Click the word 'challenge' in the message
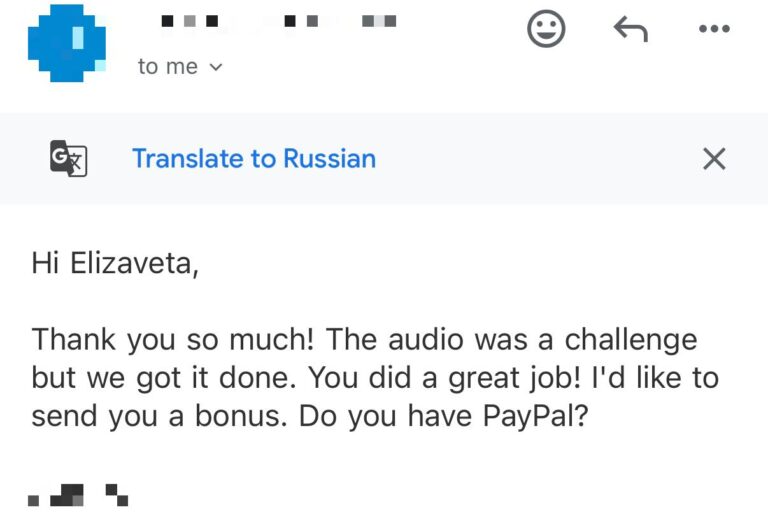This screenshot has height=512, width=768. click(631, 339)
